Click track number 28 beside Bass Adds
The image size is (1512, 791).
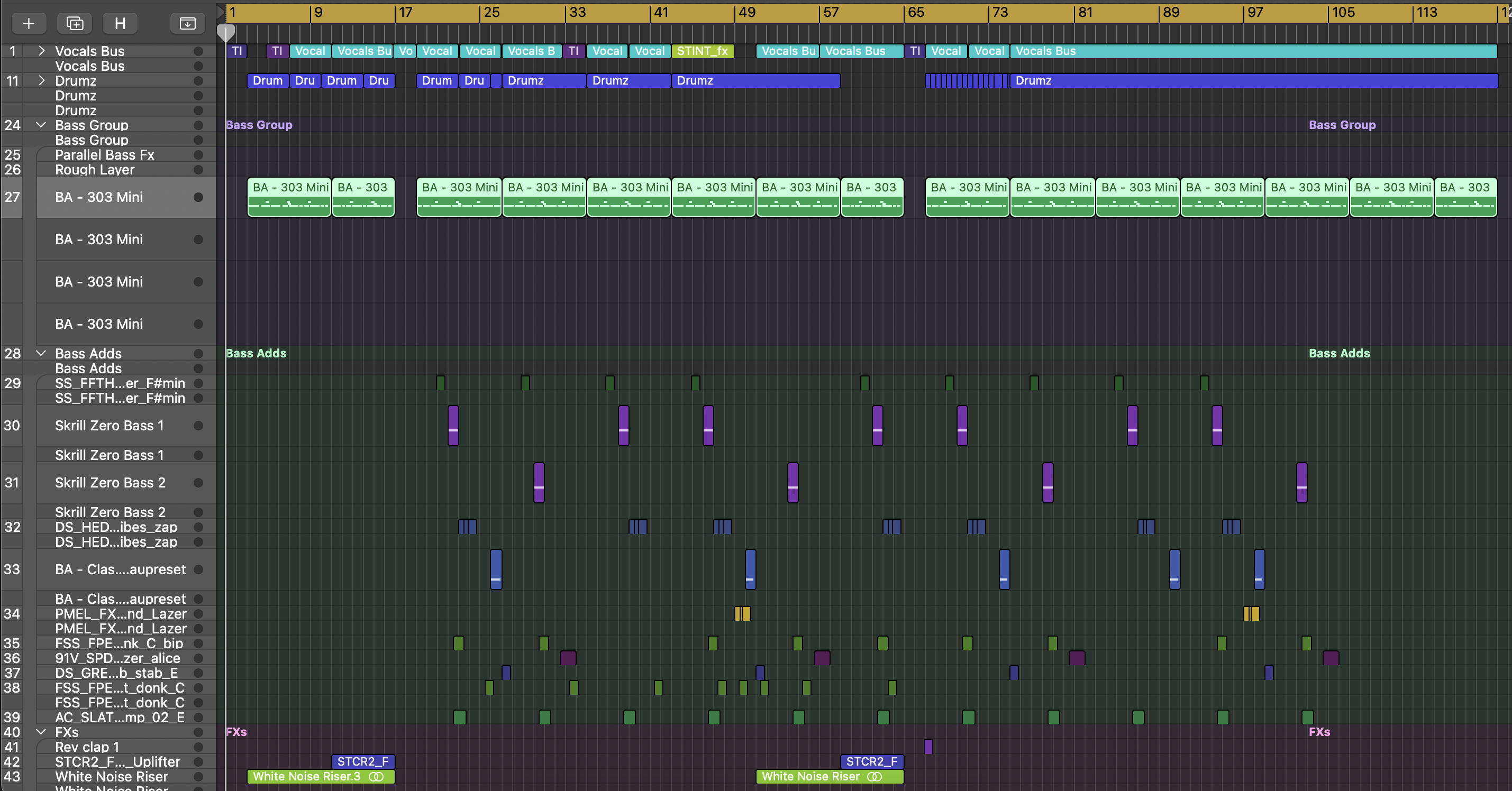[x=12, y=353]
